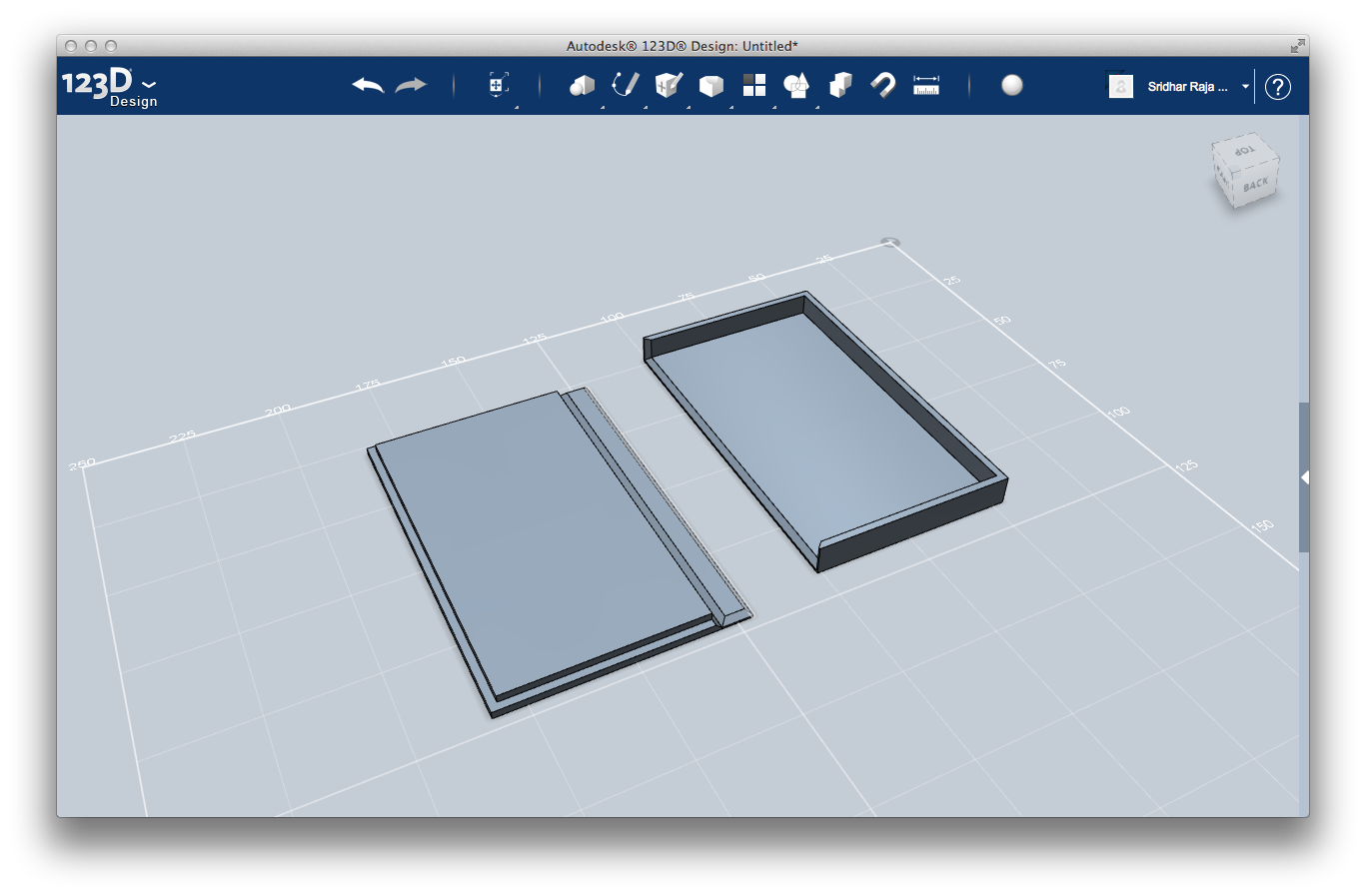The height and width of the screenshot is (896, 1366).
Task: Click the Undo arrow icon
Action: pyautogui.click(x=367, y=85)
